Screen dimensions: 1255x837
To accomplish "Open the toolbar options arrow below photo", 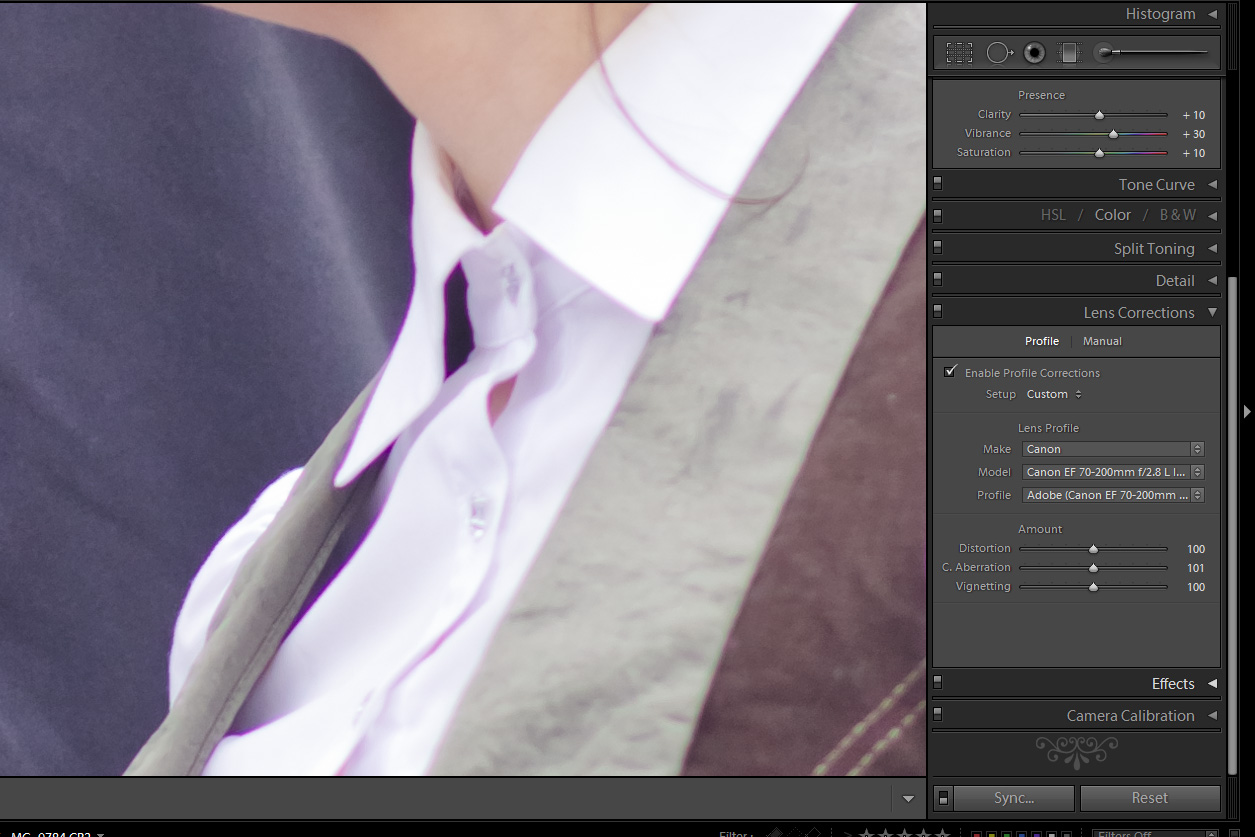I will point(908,799).
